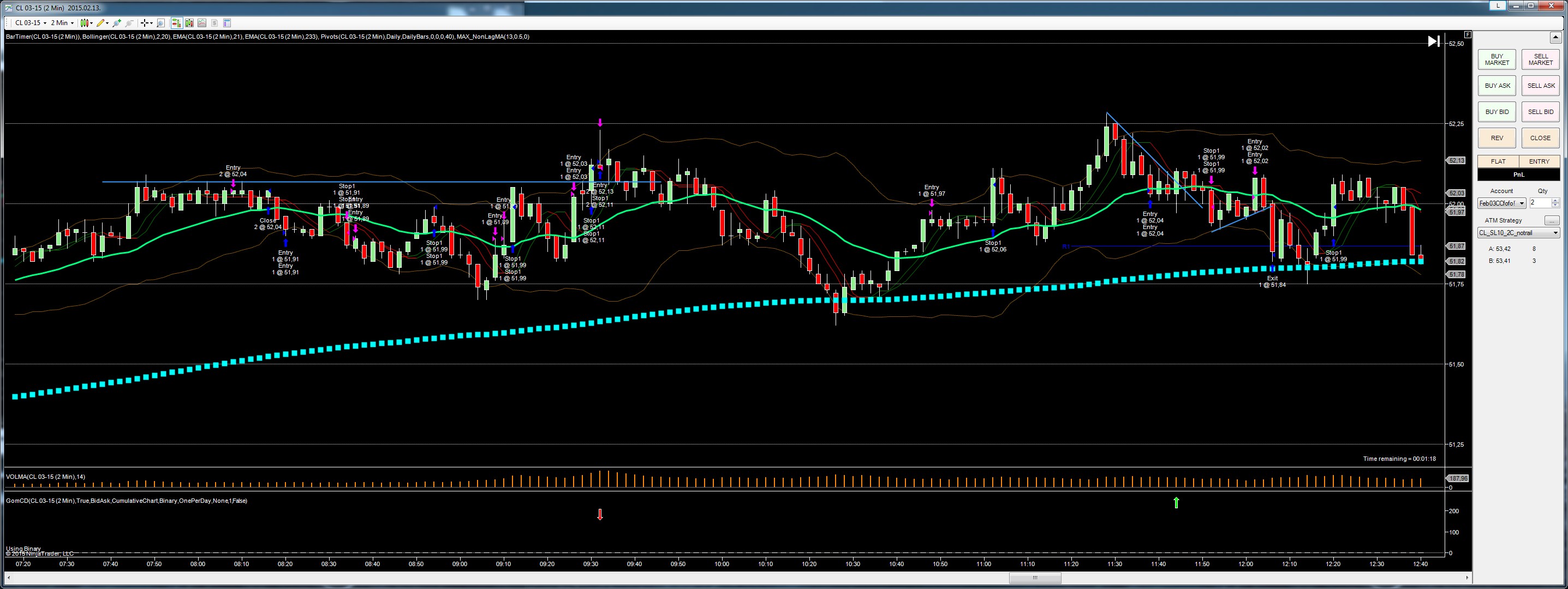Click the ENTRY price cell
1568x589 pixels.
(1540, 162)
